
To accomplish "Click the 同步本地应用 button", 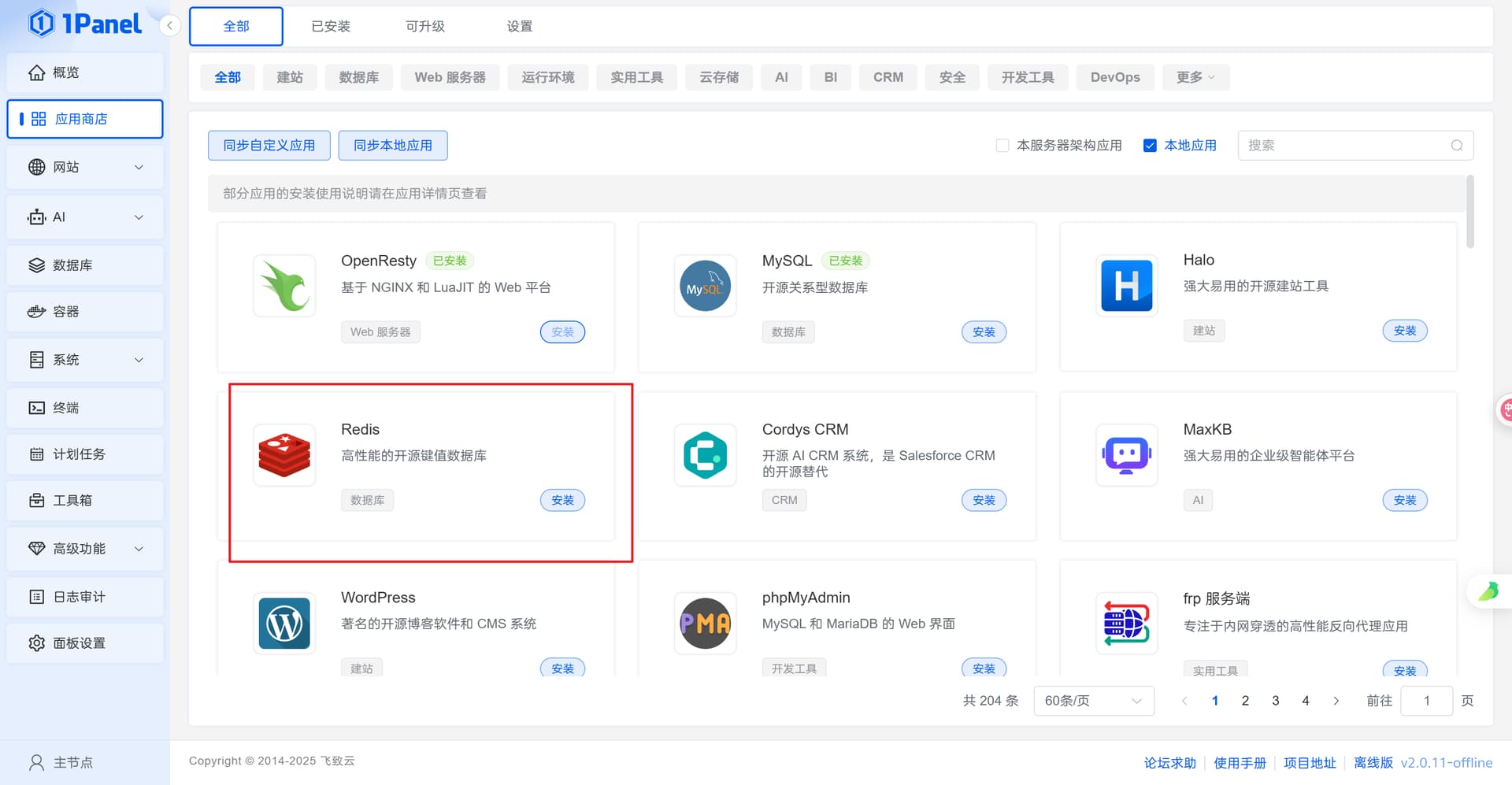I will [x=392, y=146].
